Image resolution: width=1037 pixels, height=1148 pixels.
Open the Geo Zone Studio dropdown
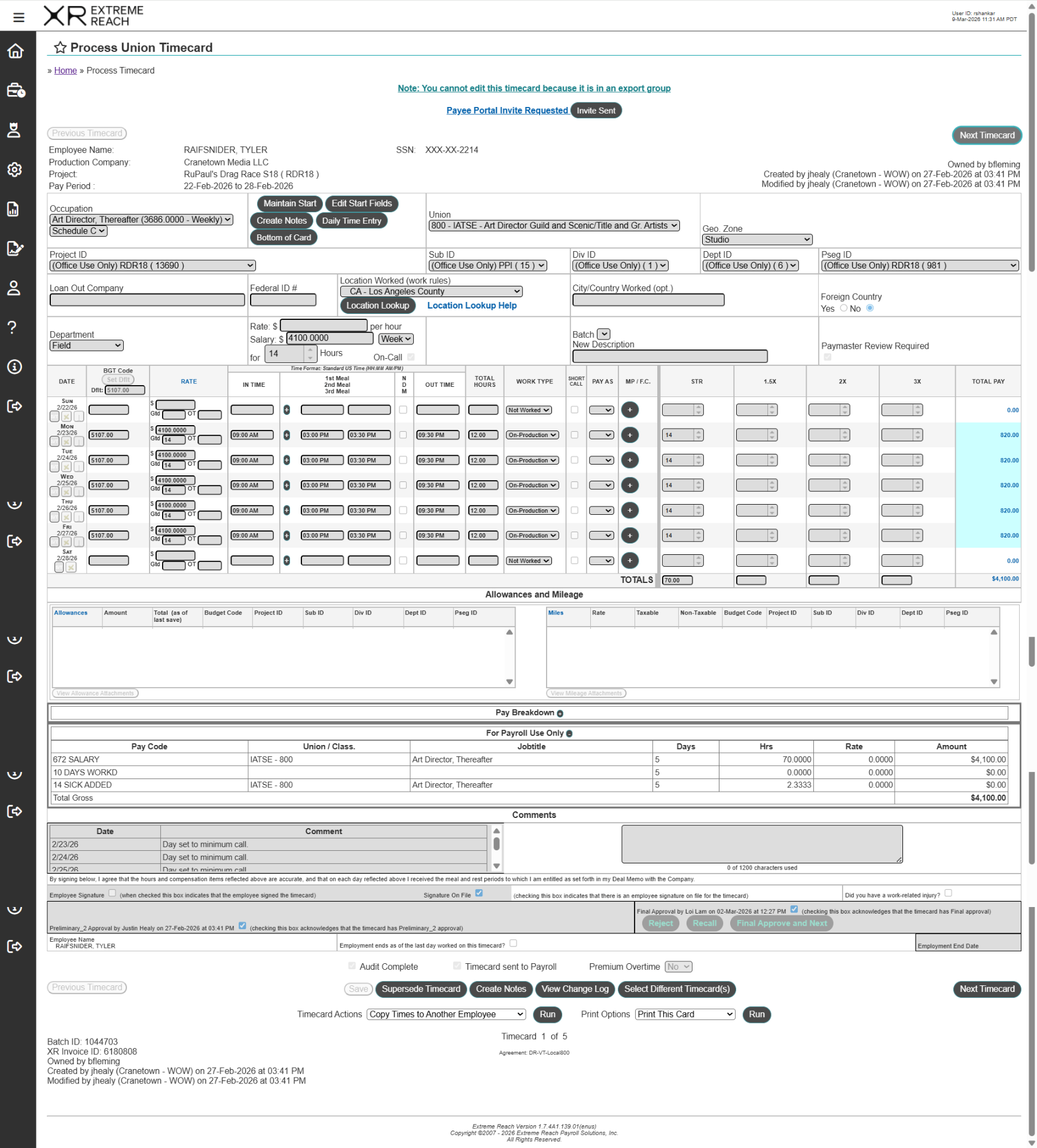(757, 239)
